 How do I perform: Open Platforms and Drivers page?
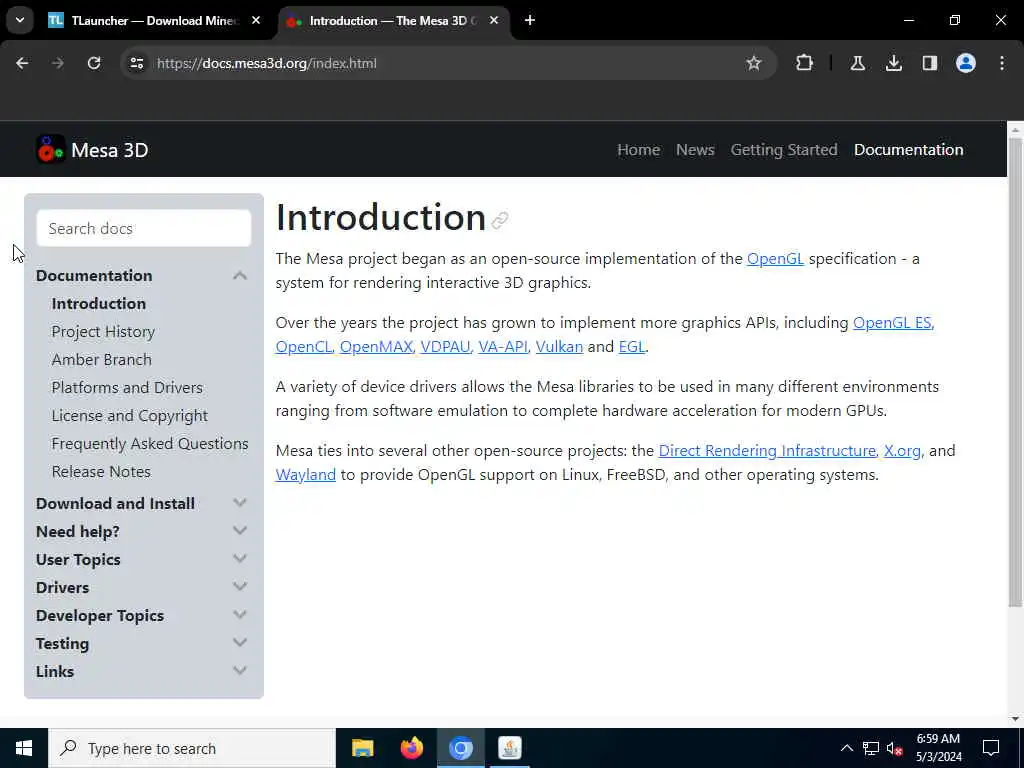click(x=127, y=388)
